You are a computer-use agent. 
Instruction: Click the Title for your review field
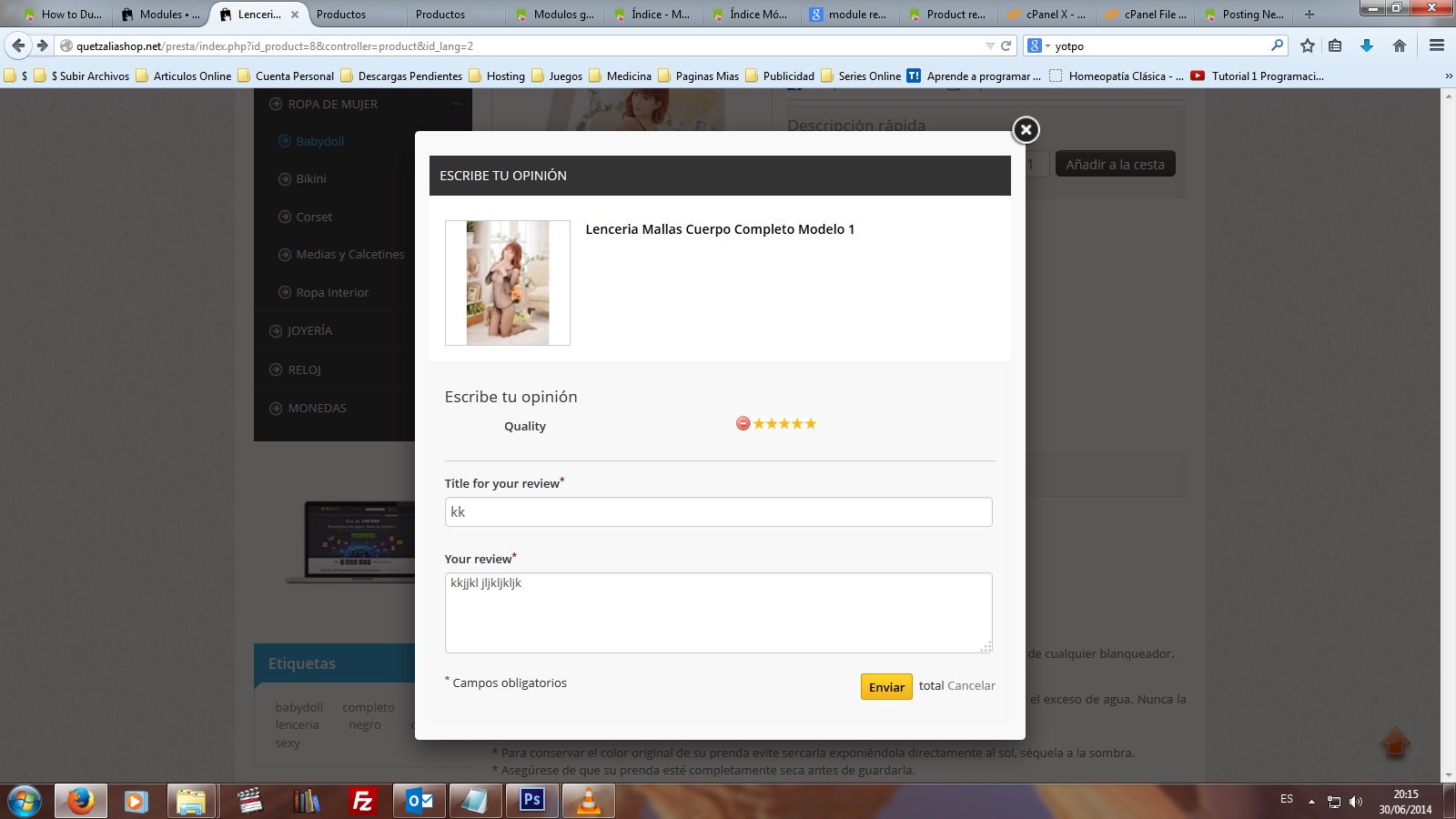(x=718, y=511)
